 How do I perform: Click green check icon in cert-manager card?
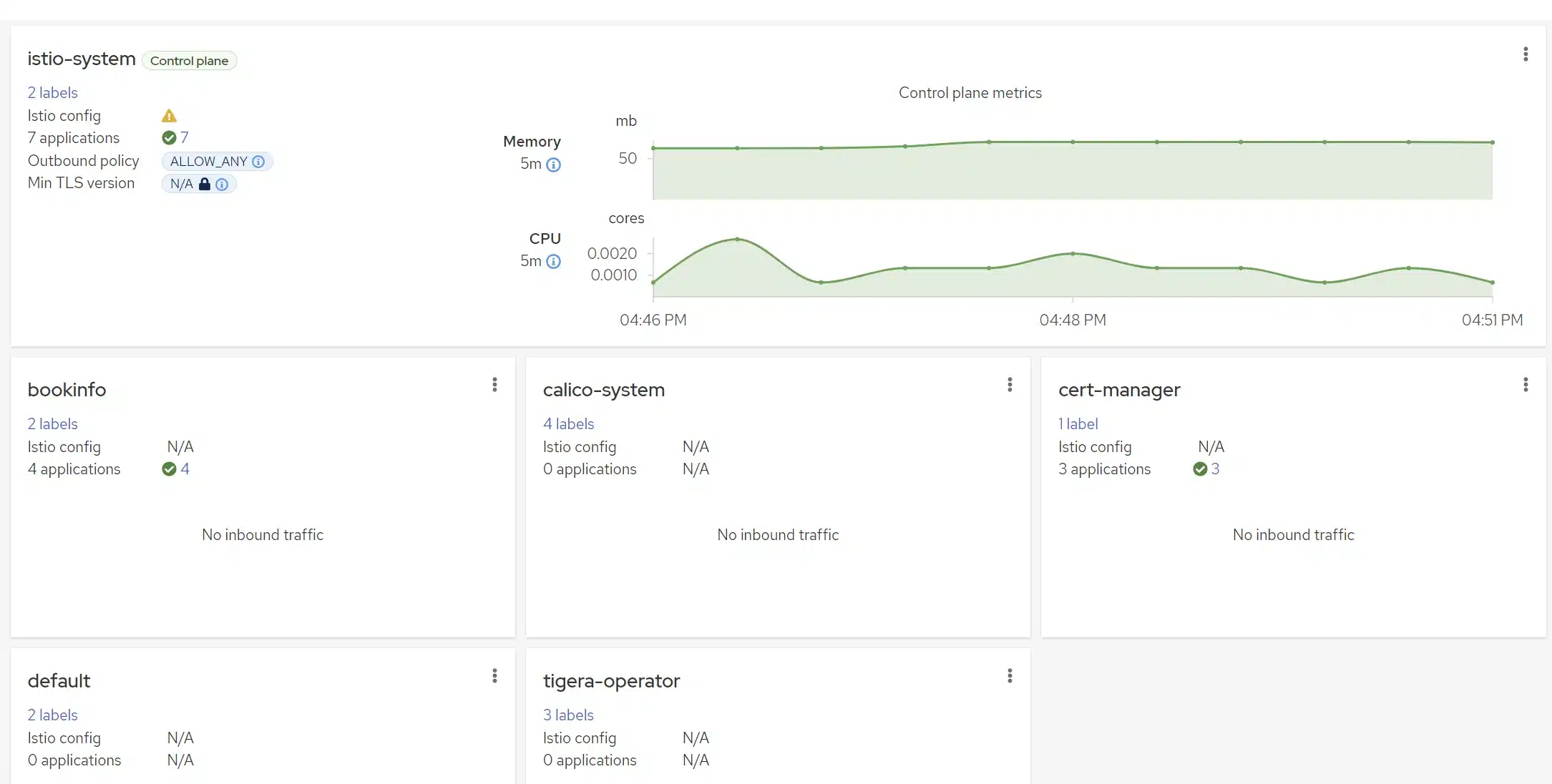pyautogui.click(x=1200, y=469)
